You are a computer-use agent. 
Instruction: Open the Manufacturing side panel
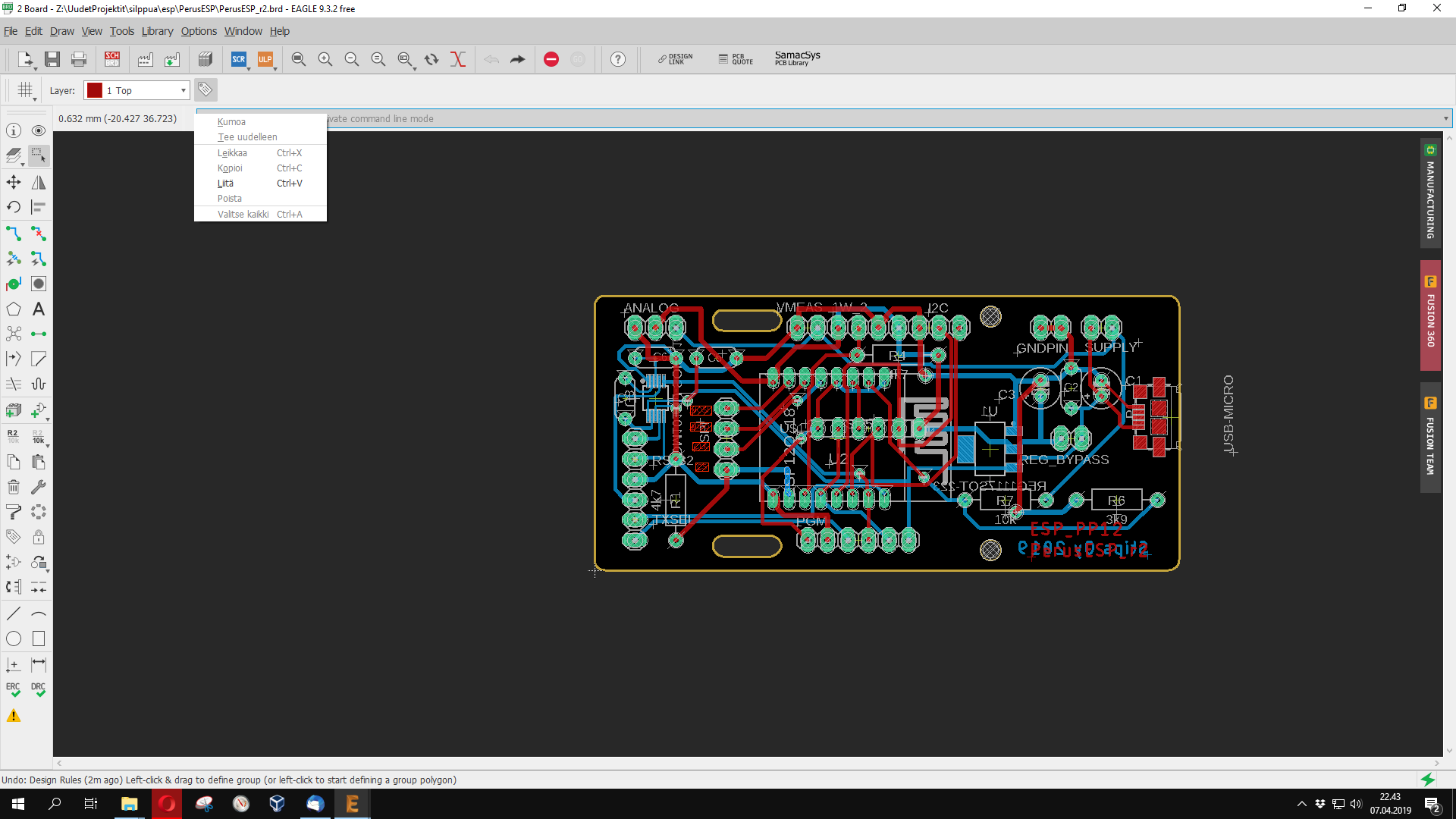1430,193
